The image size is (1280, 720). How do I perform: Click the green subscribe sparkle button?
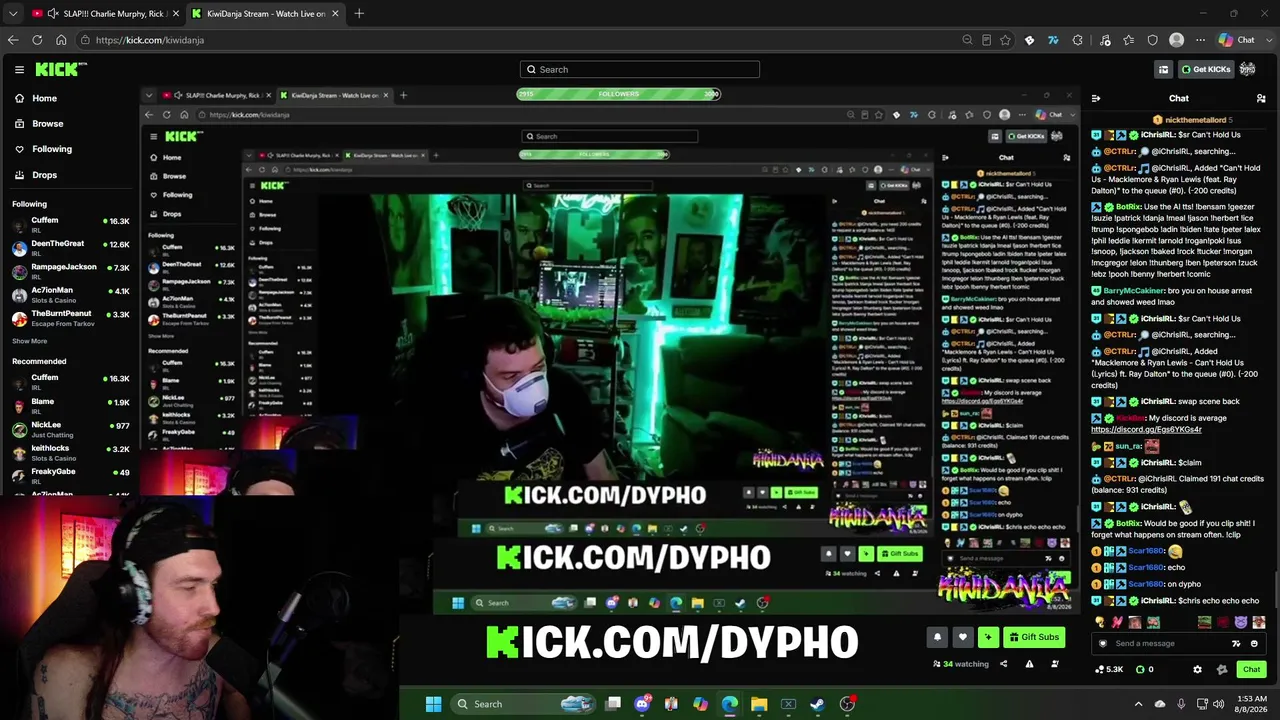pos(988,637)
